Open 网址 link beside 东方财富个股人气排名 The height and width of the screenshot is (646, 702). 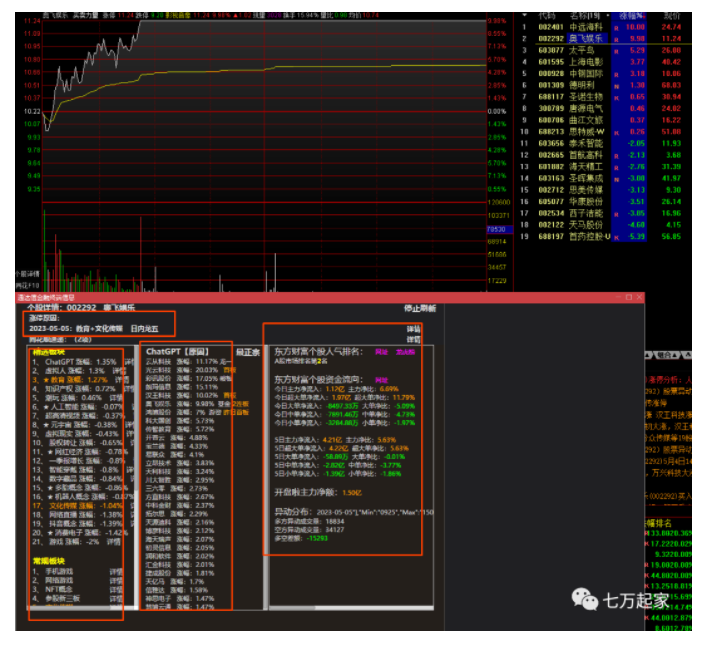381,352
